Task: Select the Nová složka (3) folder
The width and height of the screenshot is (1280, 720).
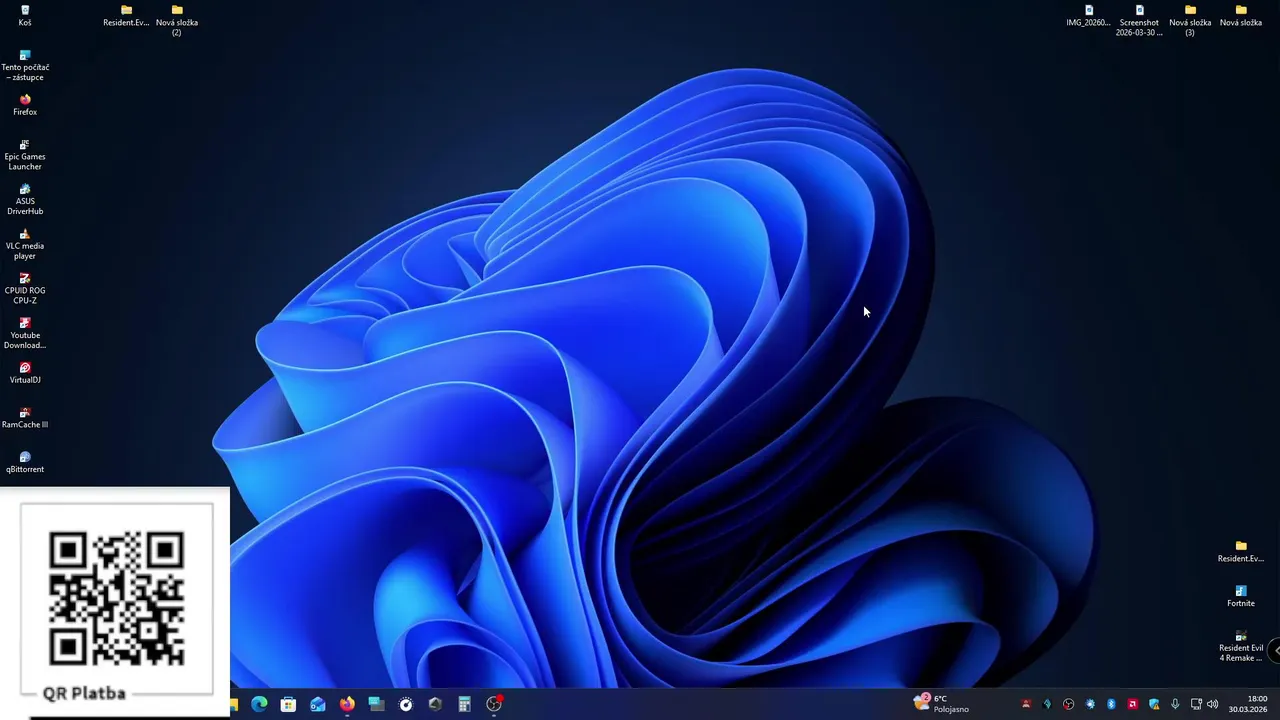Action: coord(1190,20)
